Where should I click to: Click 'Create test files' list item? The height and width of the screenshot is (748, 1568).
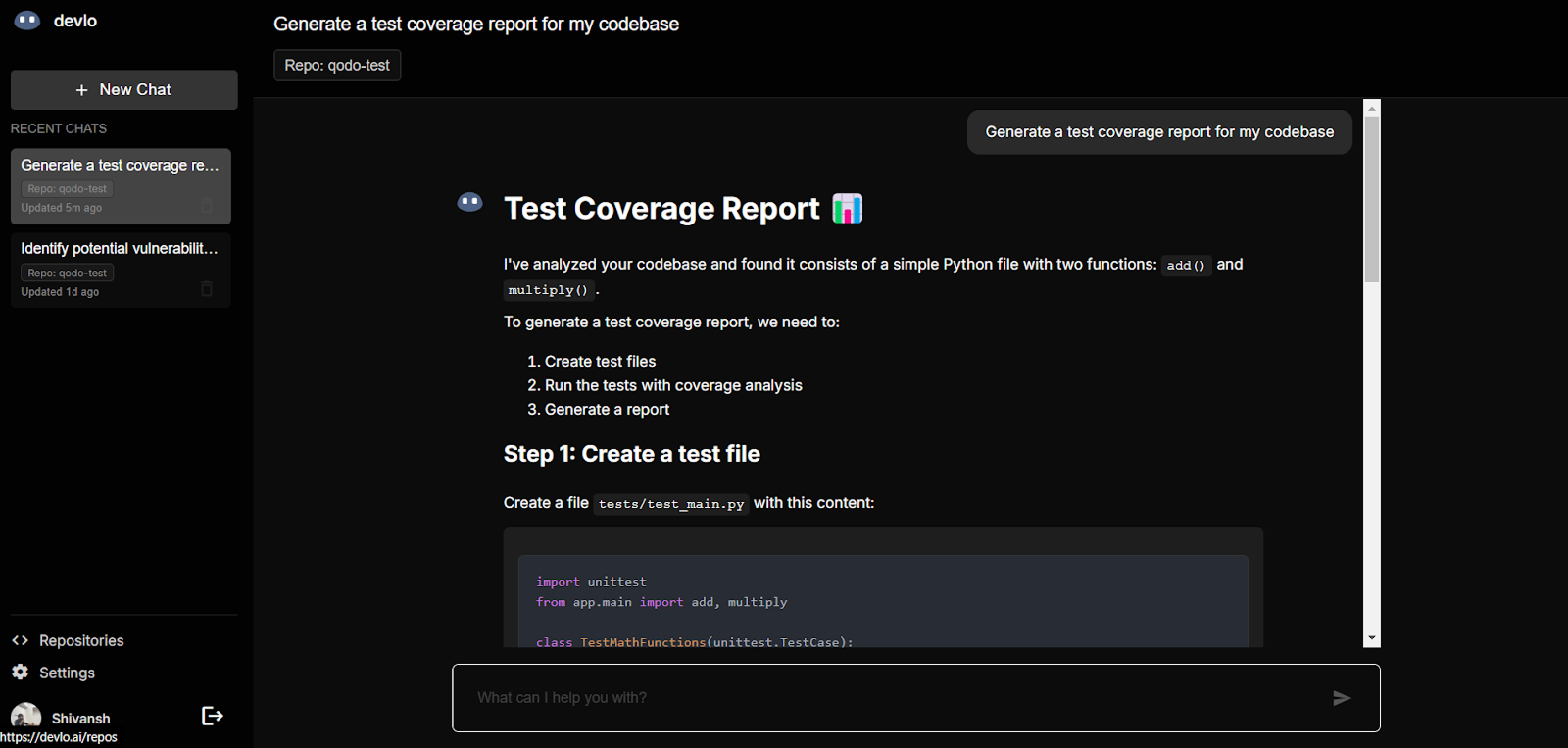[600, 362]
